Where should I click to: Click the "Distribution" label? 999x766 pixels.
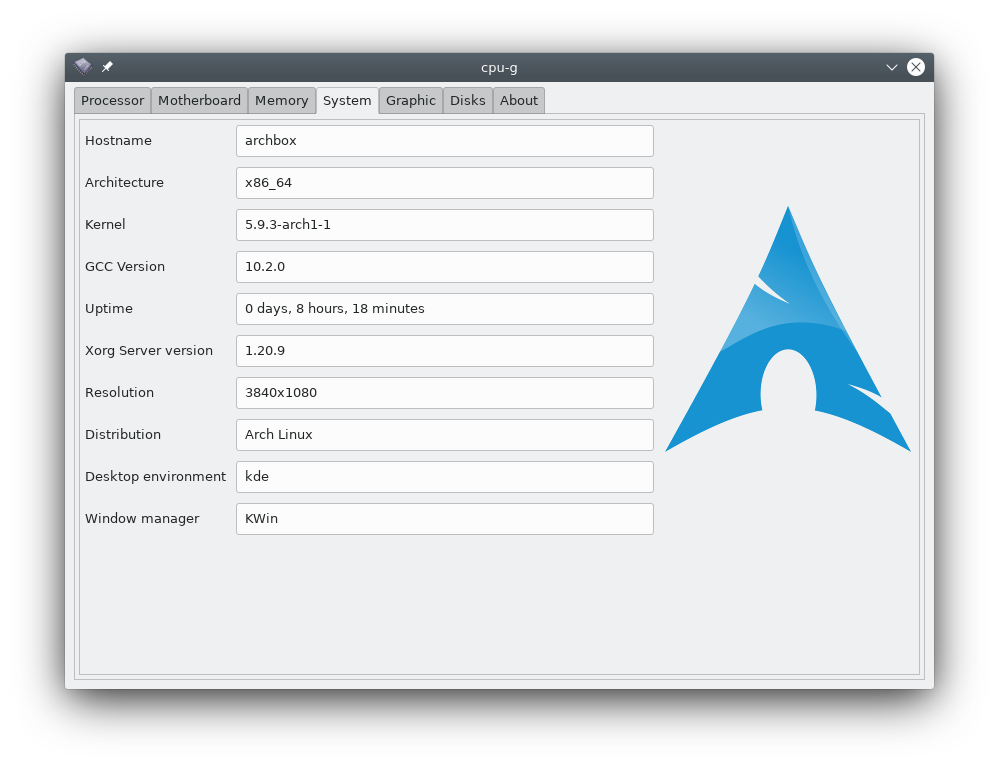[123, 435]
